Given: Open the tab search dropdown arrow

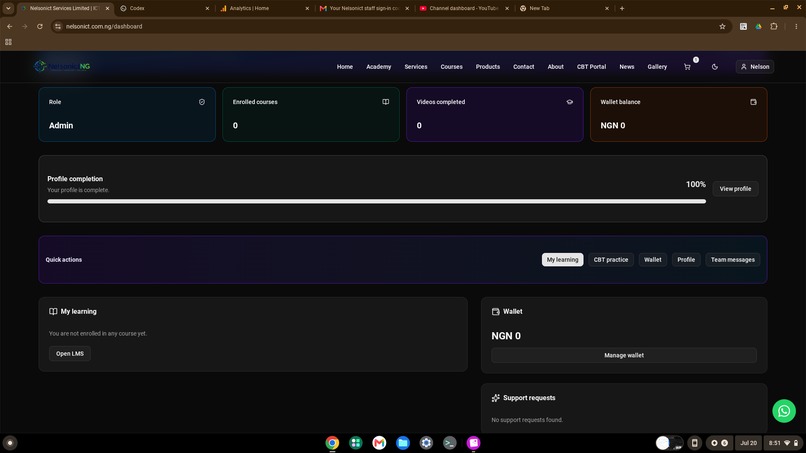Looking at the screenshot, I should point(8,8).
